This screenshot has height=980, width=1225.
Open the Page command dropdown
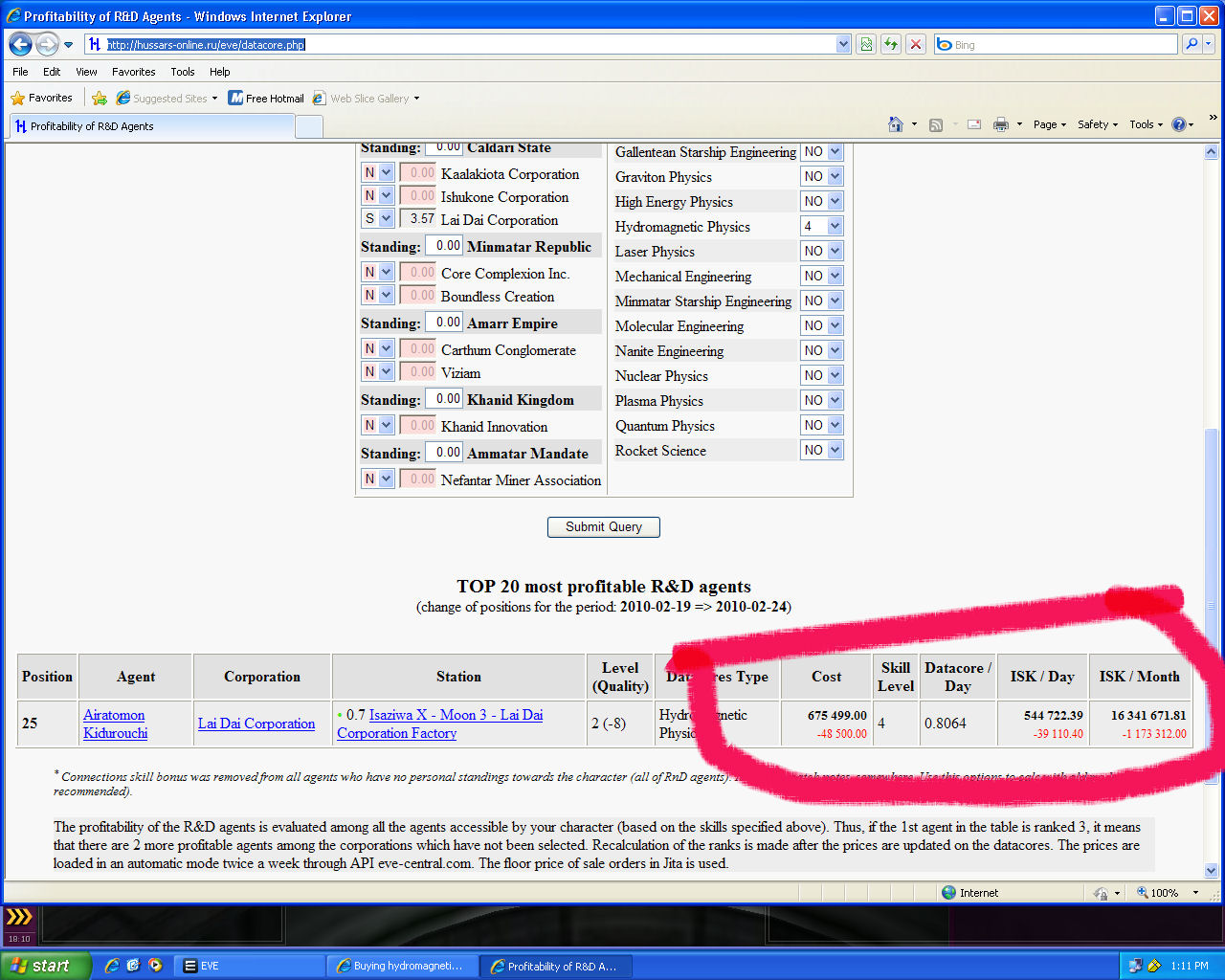[x=1049, y=124]
